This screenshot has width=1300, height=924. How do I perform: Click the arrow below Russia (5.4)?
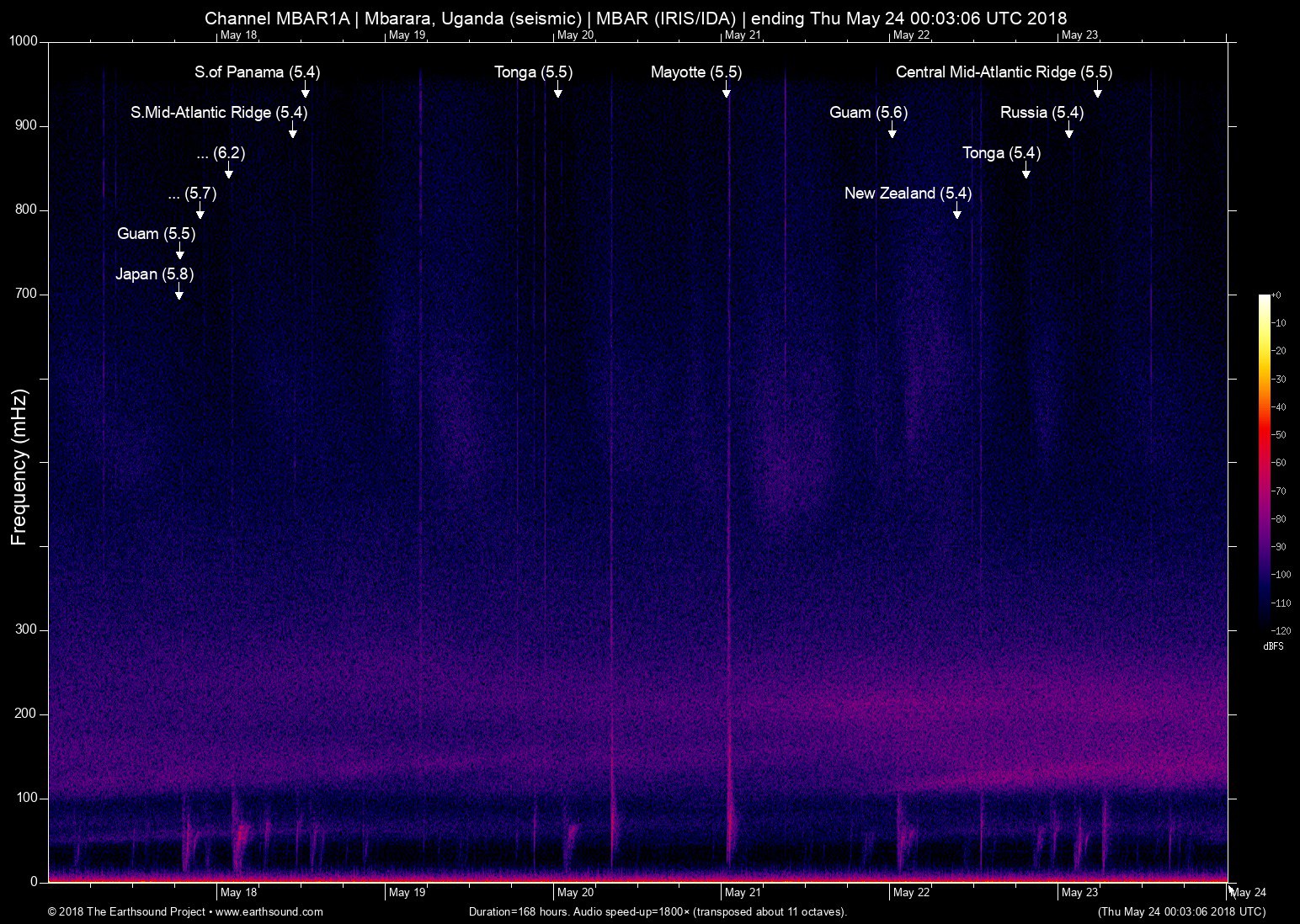[1068, 130]
